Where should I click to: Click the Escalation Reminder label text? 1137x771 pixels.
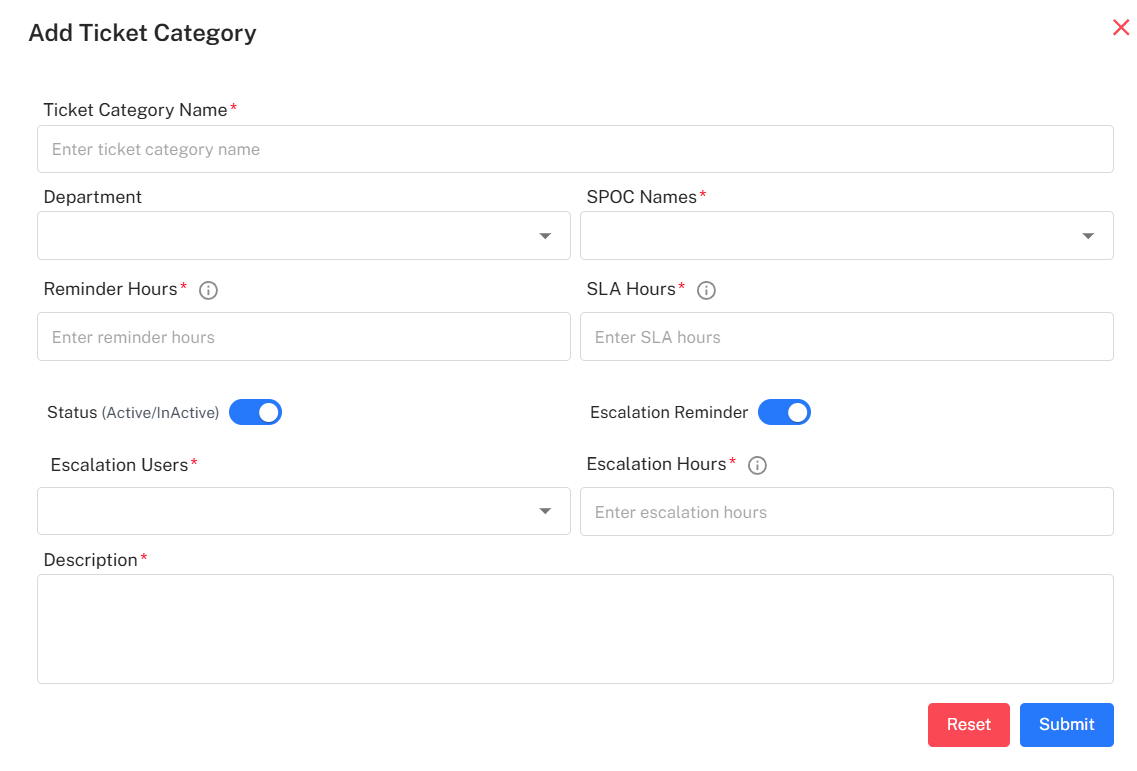coord(668,412)
